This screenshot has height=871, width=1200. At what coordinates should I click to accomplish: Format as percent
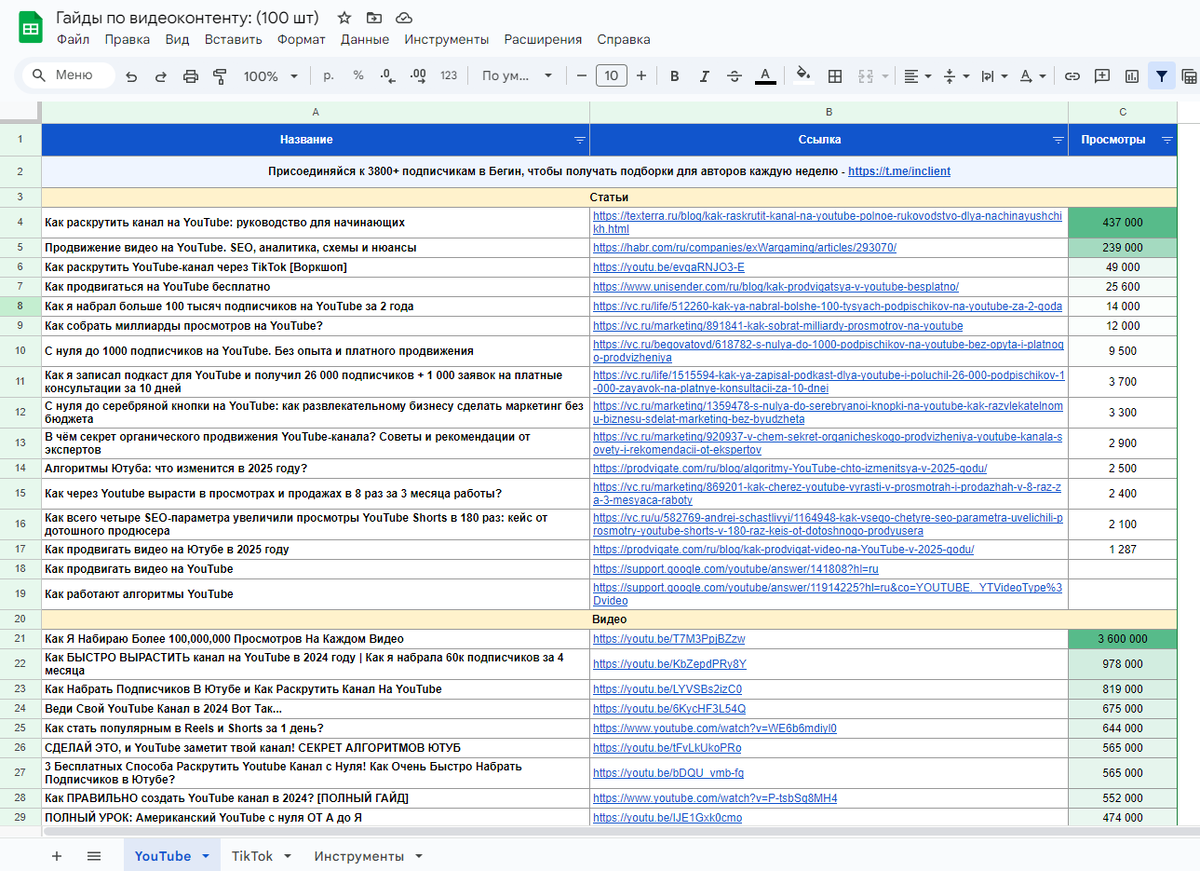tap(358, 76)
